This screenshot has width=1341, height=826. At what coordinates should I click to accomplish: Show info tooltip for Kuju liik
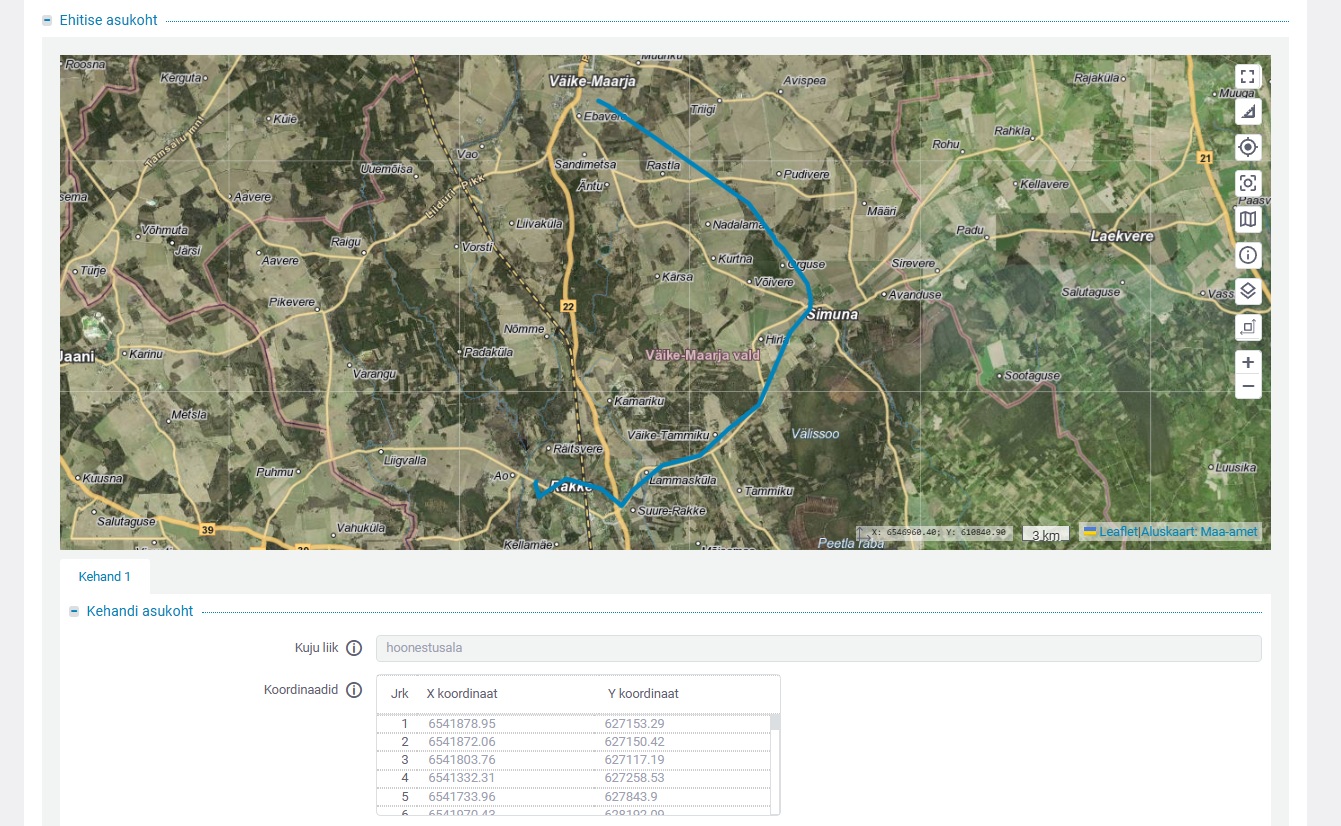[x=354, y=648]
